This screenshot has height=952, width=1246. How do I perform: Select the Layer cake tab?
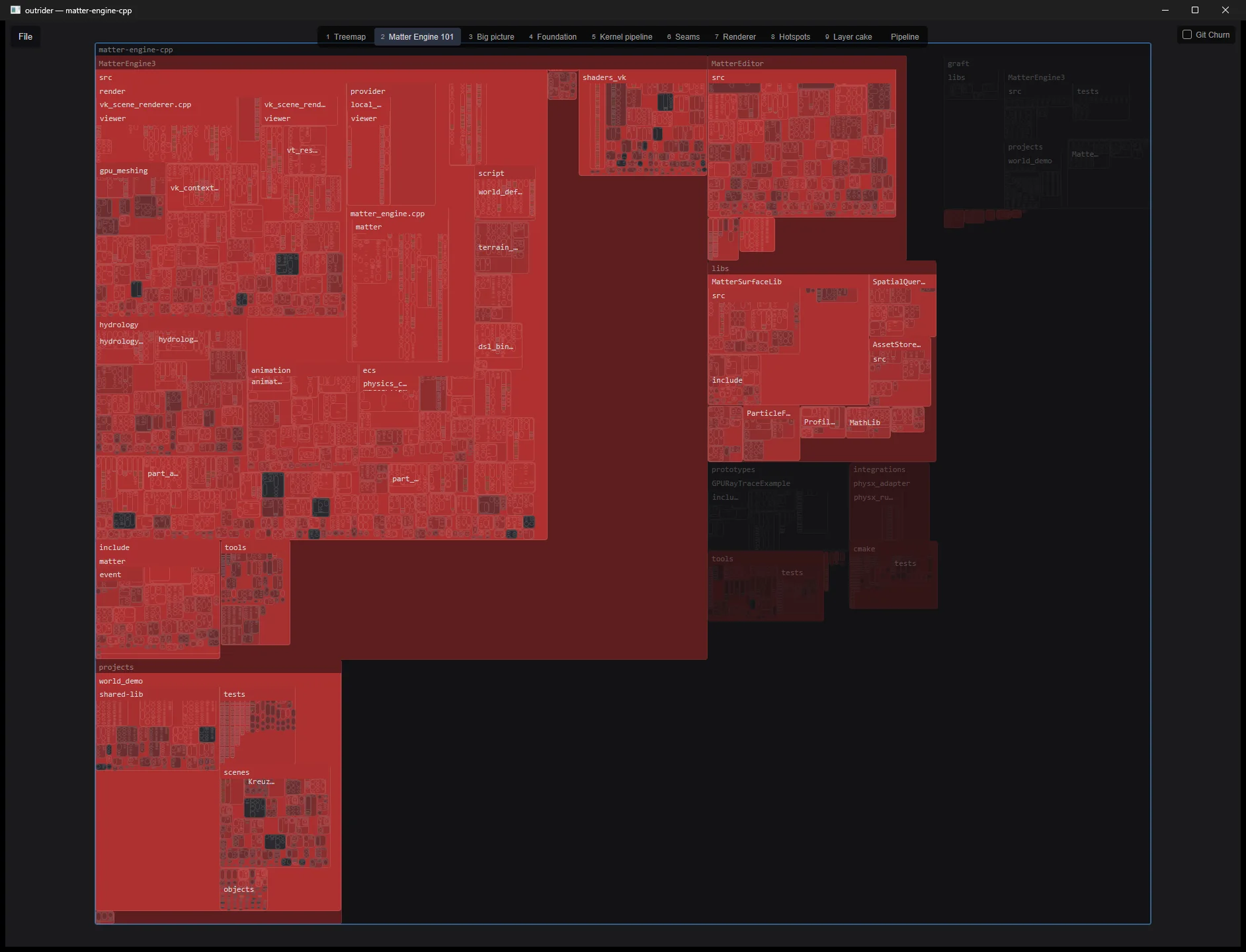849,37
